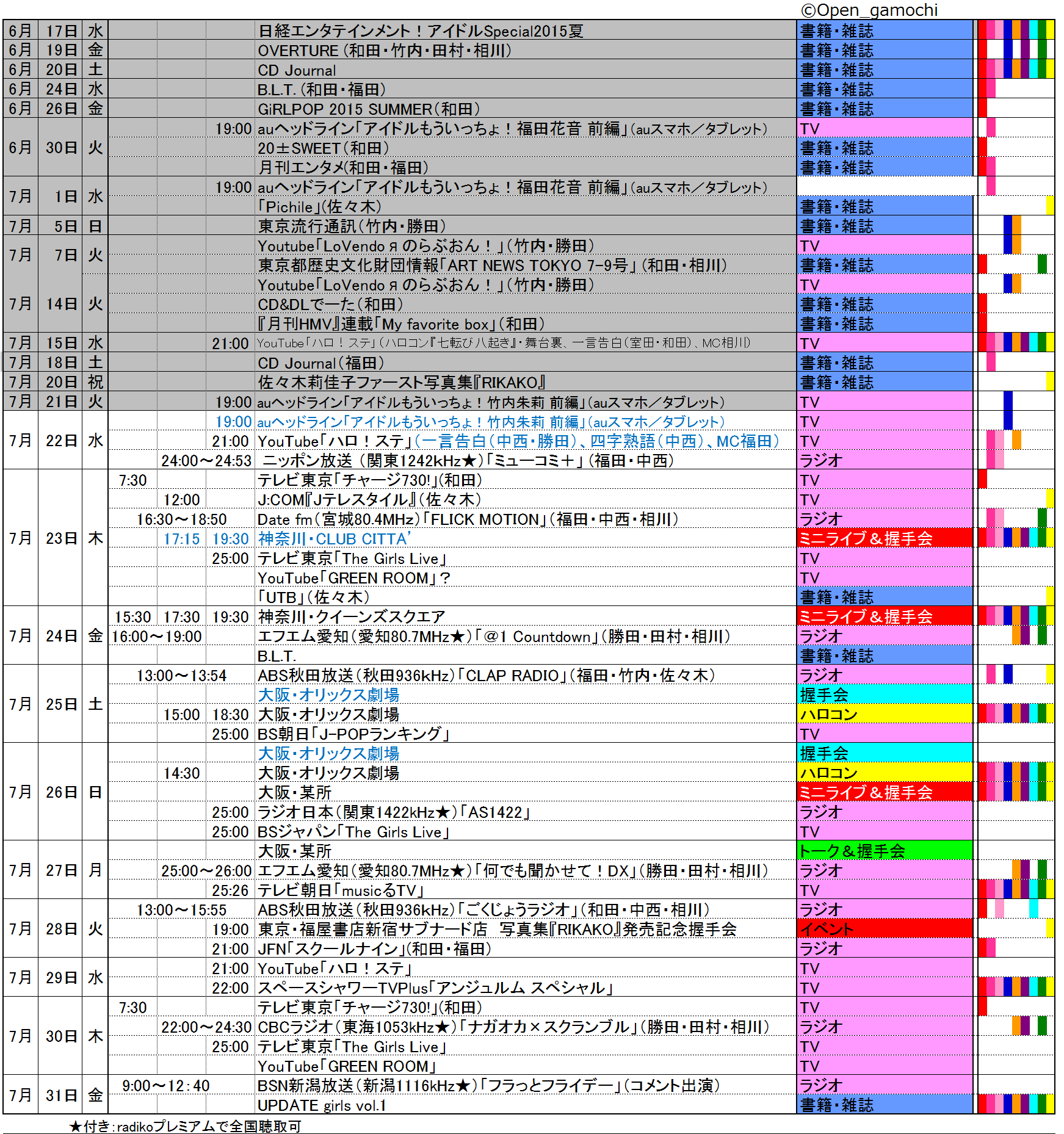Viewport: 1064px width, 1134px height.
Task: Select the 7月 20日 祝 date cell
Action: tap(56, 383)
